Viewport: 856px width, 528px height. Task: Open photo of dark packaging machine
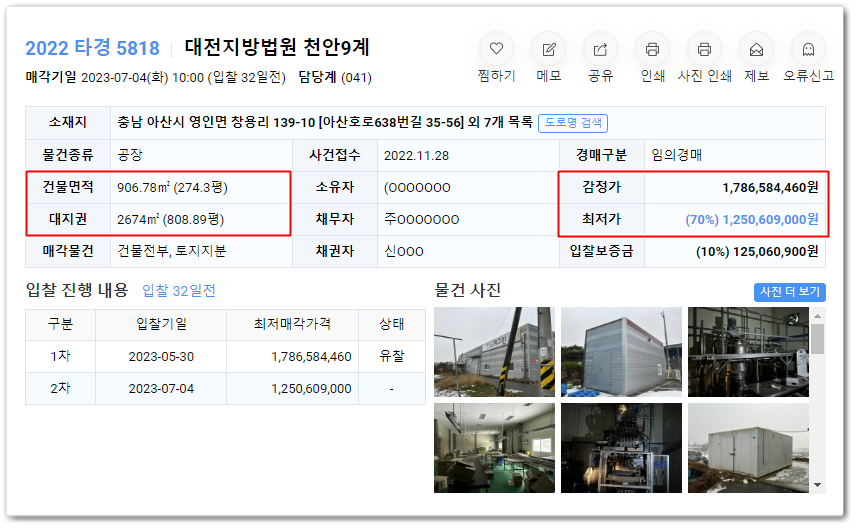[x=621, y=448]
